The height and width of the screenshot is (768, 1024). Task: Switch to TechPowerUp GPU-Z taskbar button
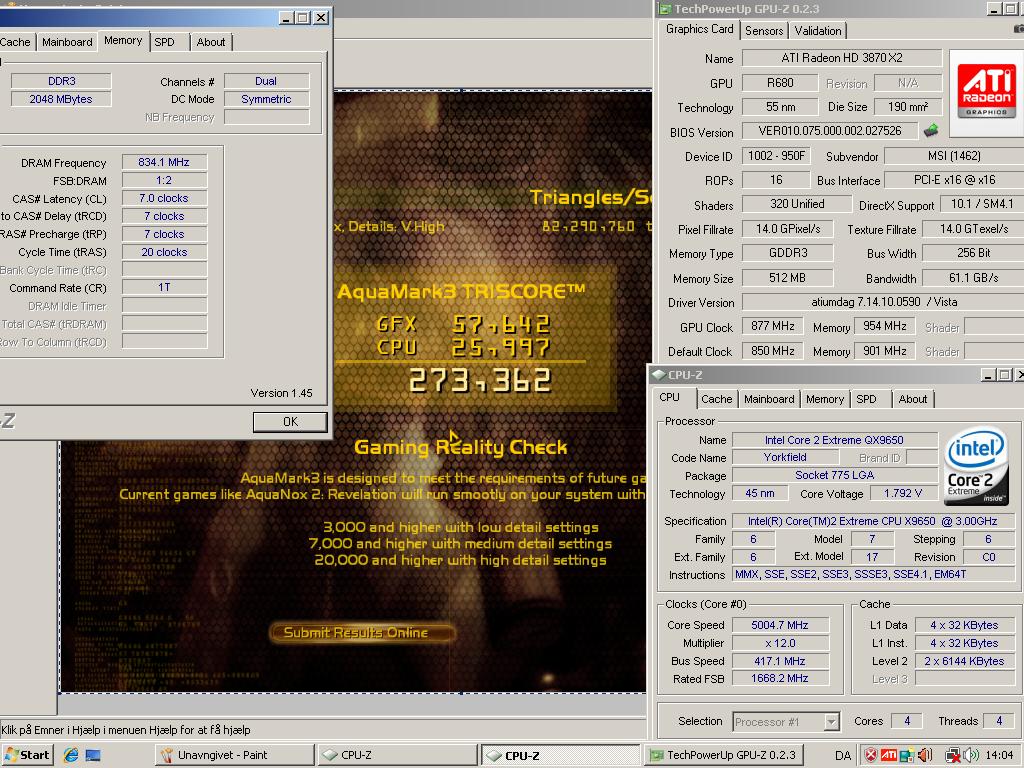click(723, 755)
